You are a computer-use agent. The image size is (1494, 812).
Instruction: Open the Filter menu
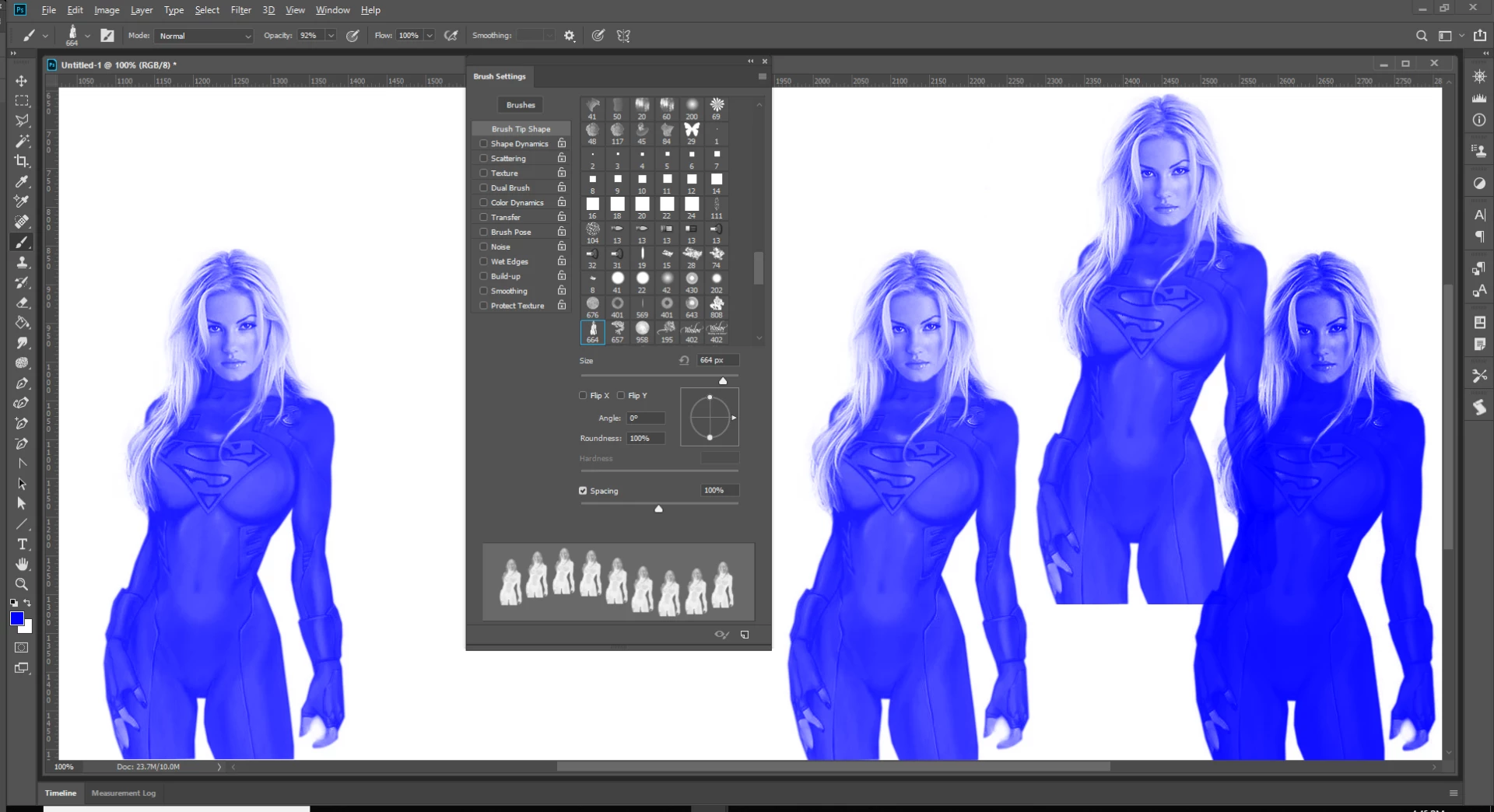click(x=240, y=10)
